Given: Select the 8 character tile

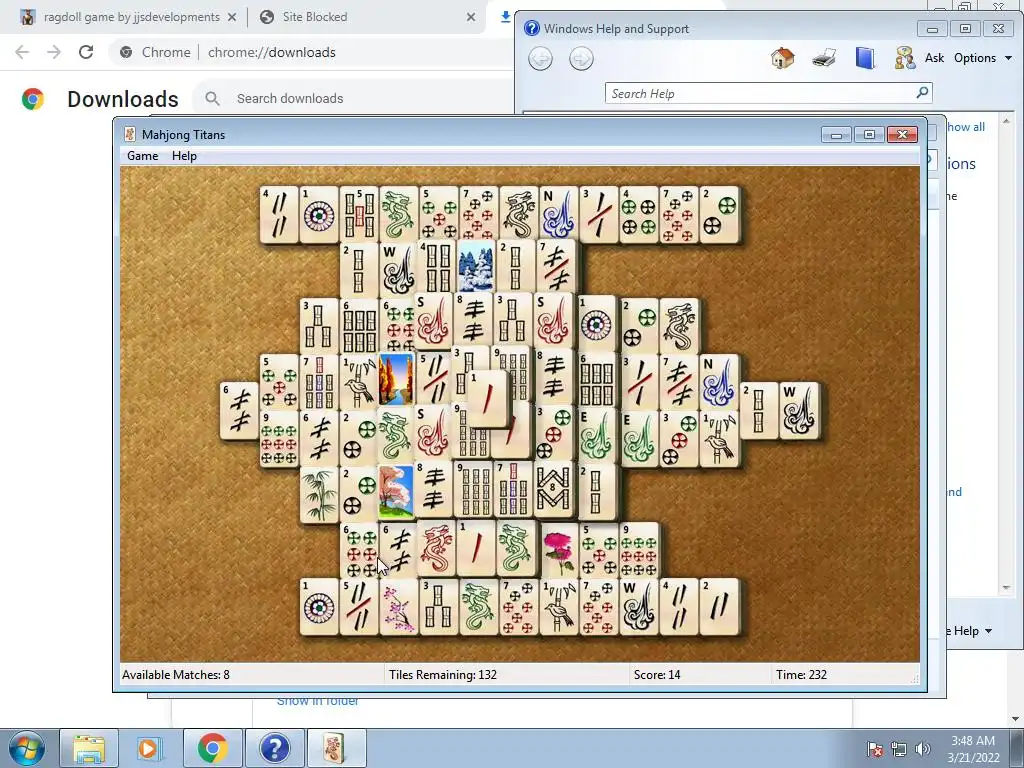Looking at the screenshot, I should point(554,489).
